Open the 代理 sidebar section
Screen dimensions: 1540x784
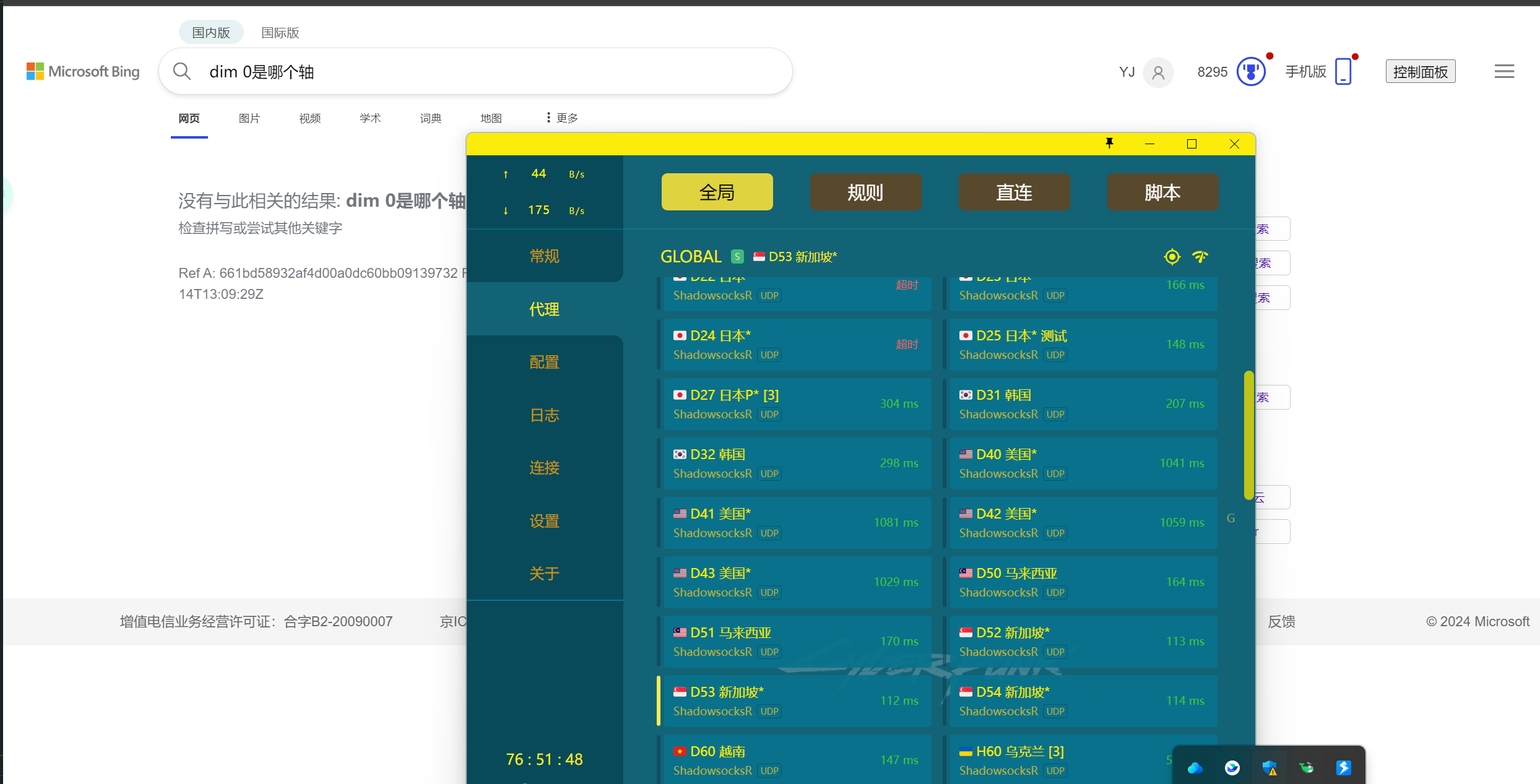point(544,309)
